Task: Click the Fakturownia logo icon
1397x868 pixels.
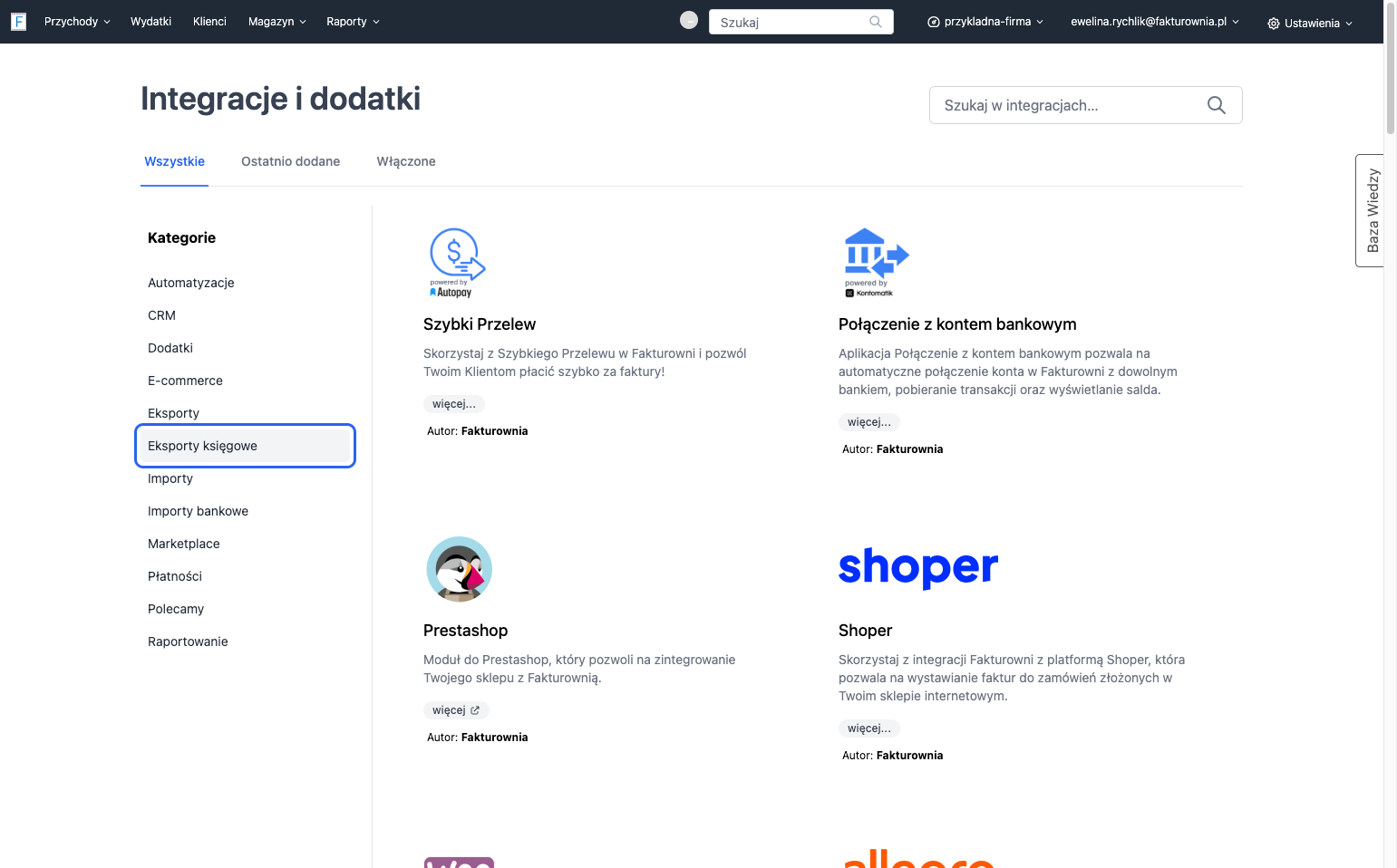Action: 18,22
